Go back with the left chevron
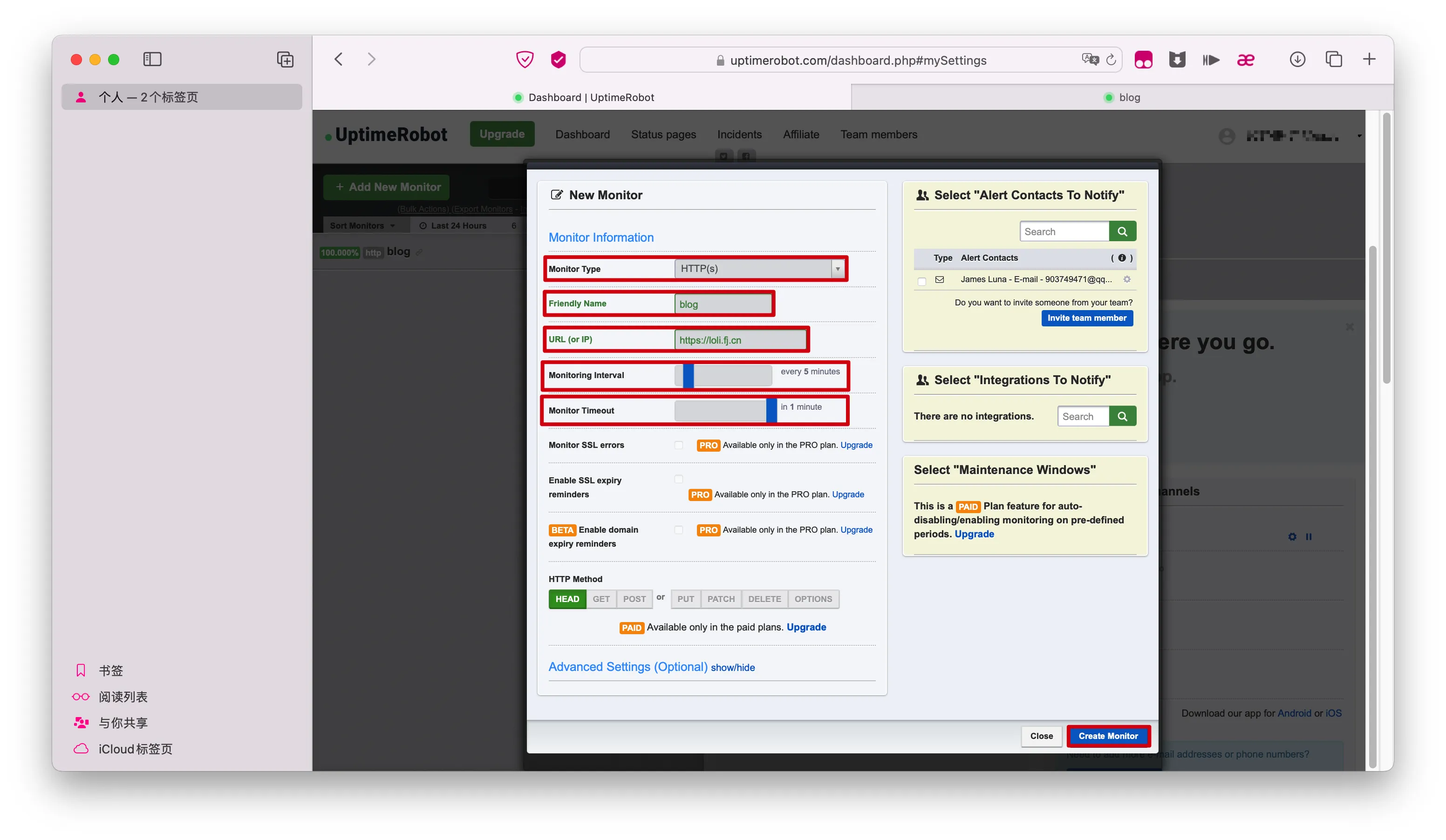1446x840 pixels. [339, 59]
